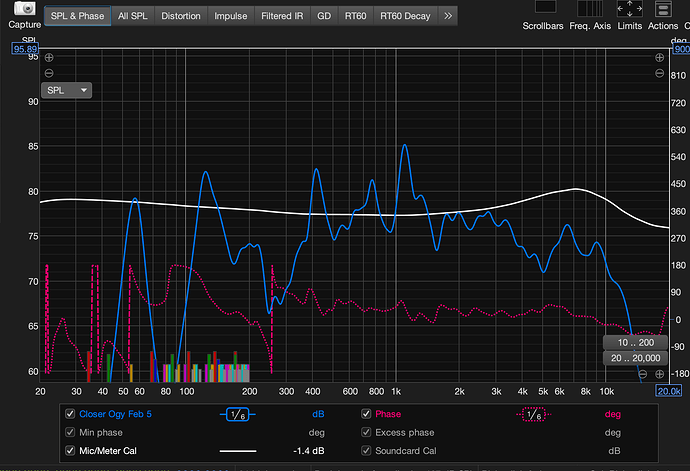Screen dimensions: 690x471
Task: Open the SPL axis dropdown
Action: click(66, 90)
